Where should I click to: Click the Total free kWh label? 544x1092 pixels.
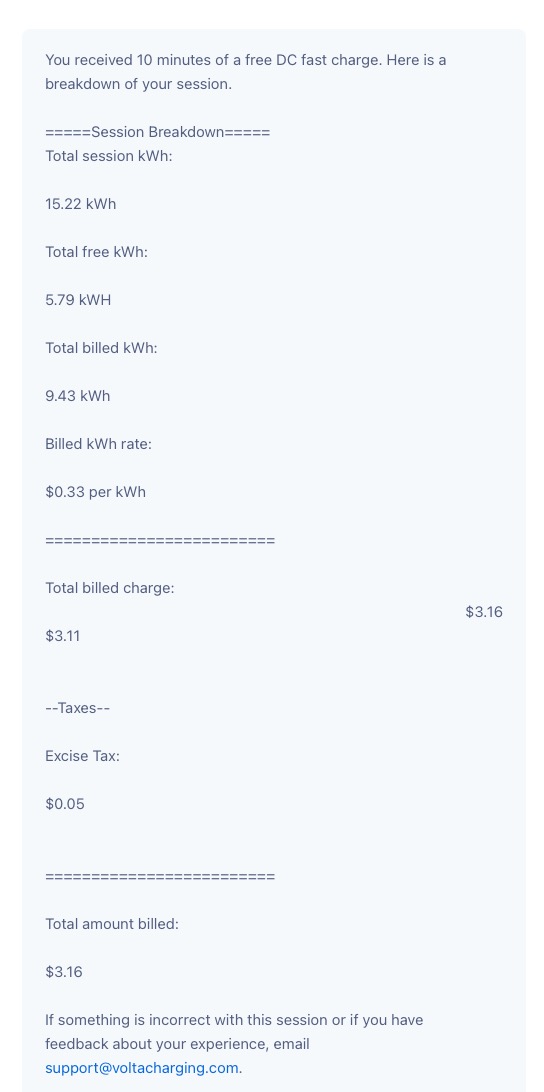coord(96,252)
